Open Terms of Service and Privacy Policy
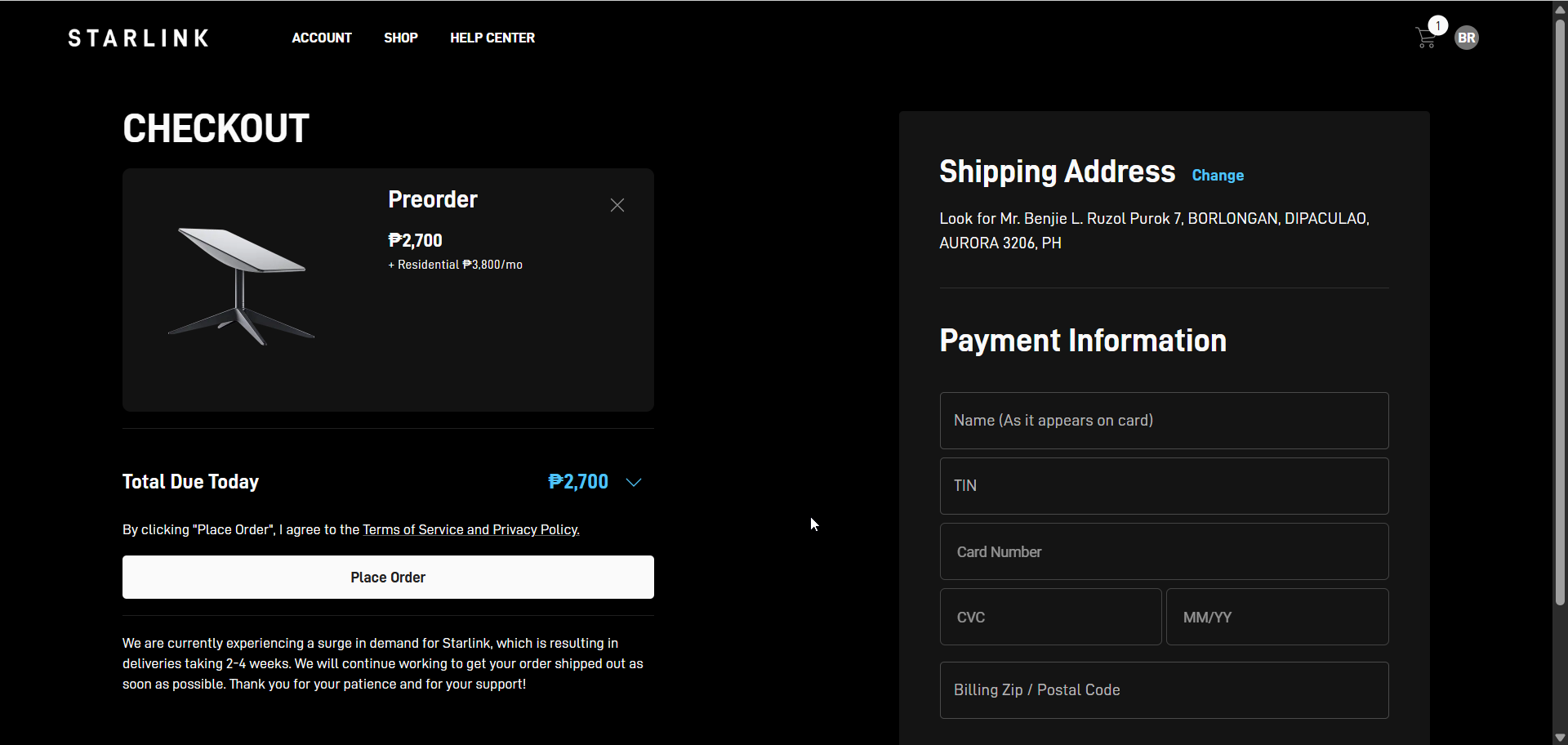 [470, 529]
